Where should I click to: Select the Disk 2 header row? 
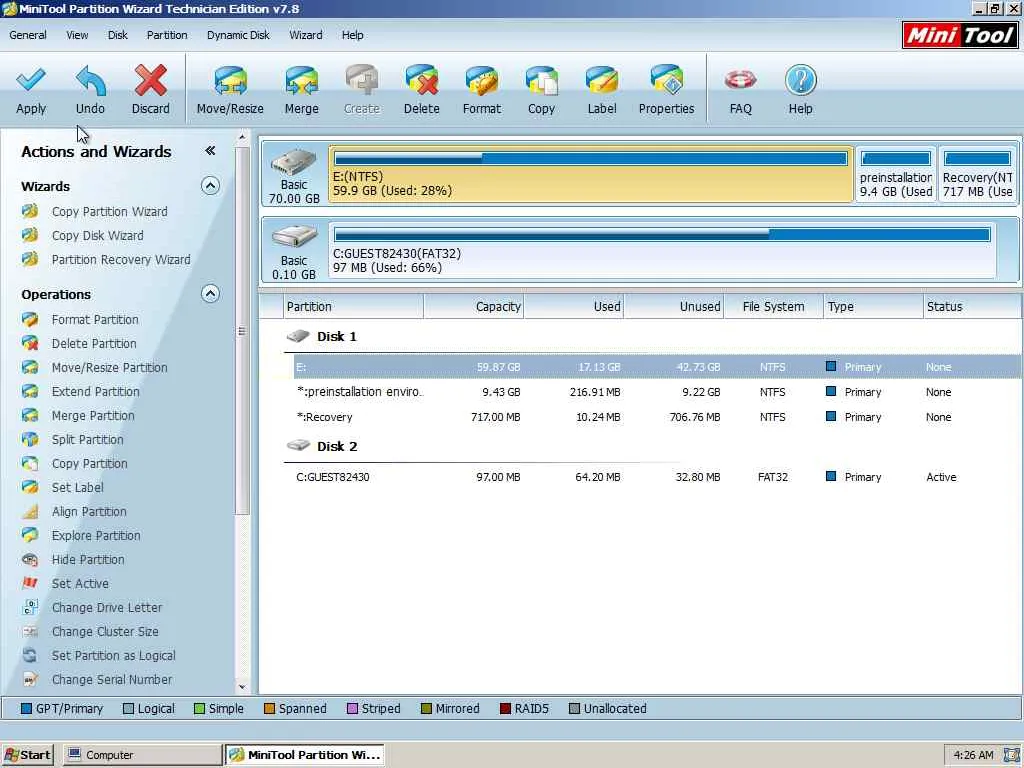pos(653,447)
